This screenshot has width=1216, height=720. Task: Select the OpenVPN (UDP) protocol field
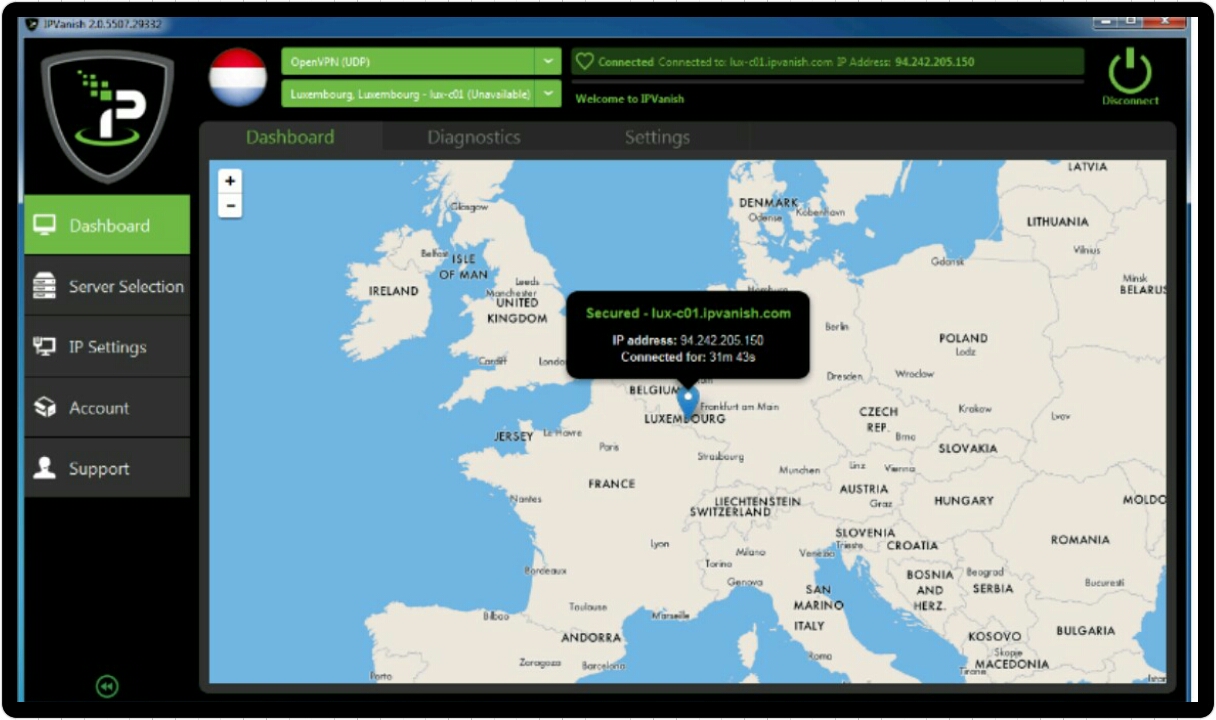click(x=409, y=62)
